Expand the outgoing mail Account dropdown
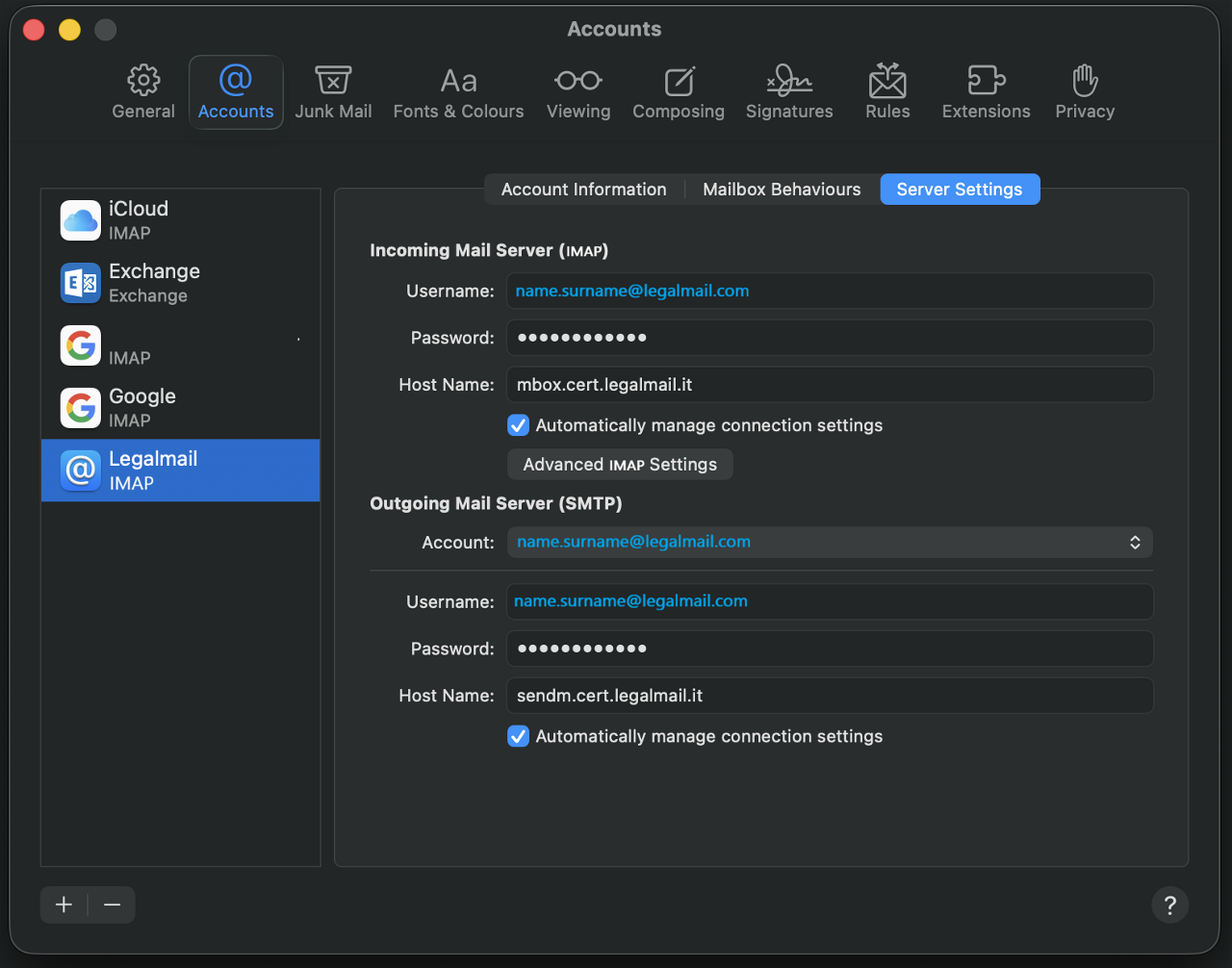 click(829, 543)
